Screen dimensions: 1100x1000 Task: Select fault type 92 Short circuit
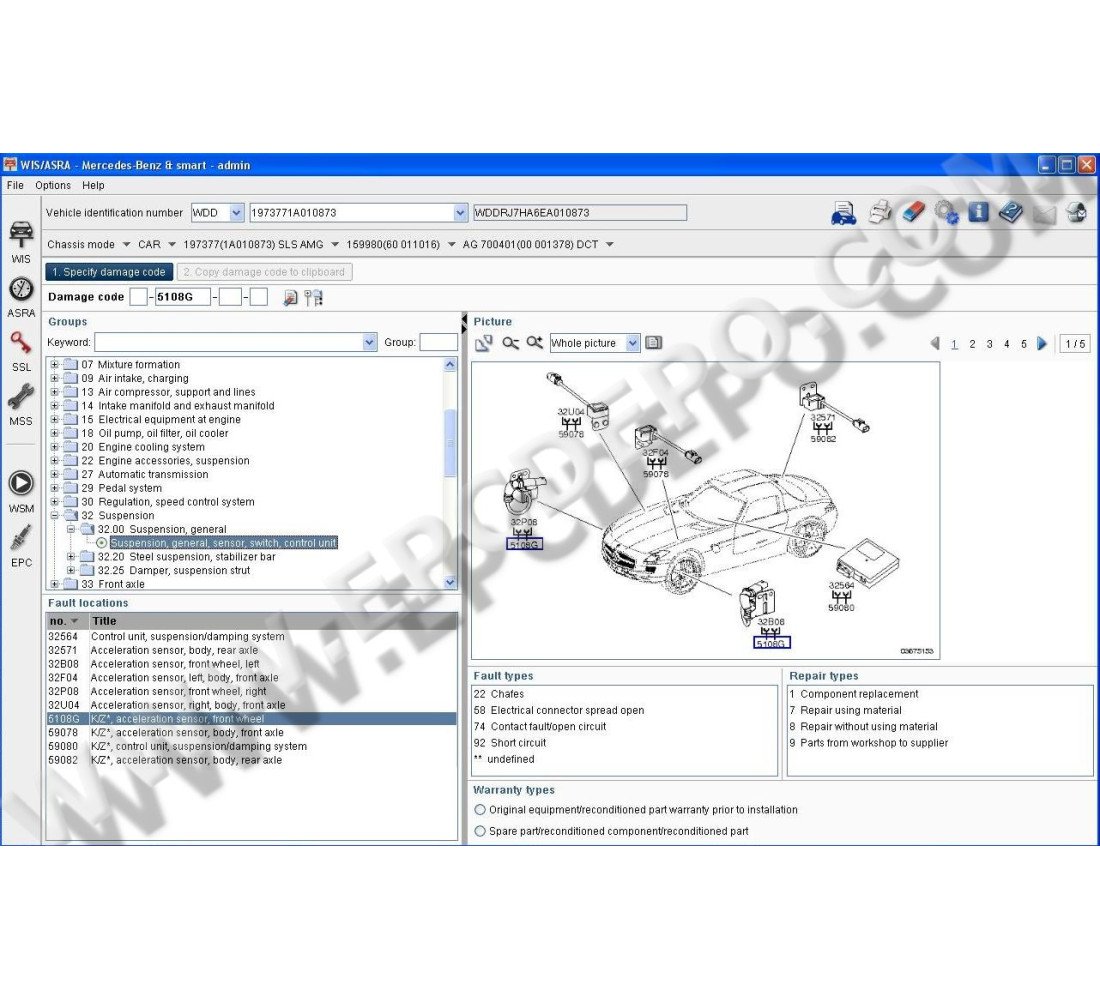point(510,742)
